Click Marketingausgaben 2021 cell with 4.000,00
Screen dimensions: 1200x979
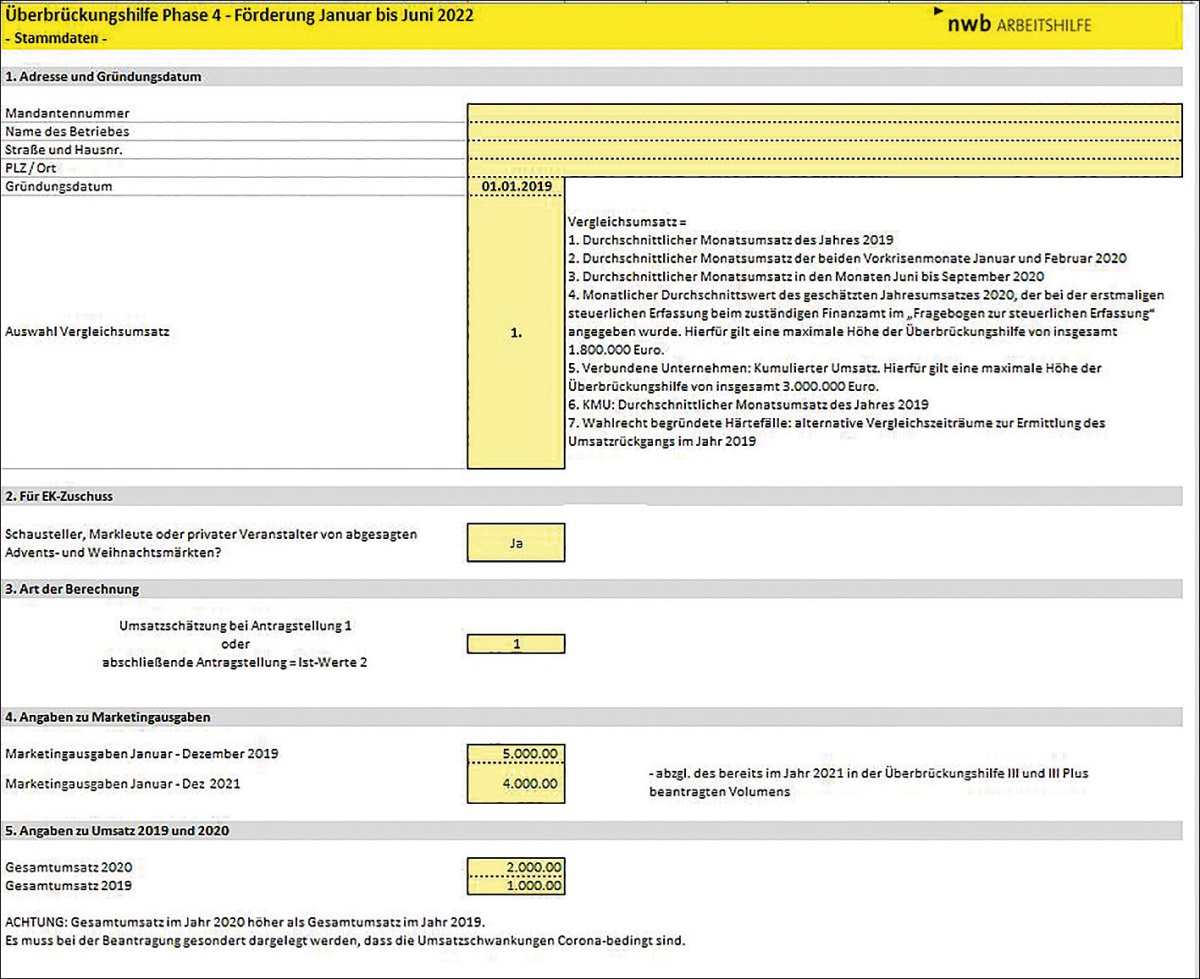tap(515, 784)
